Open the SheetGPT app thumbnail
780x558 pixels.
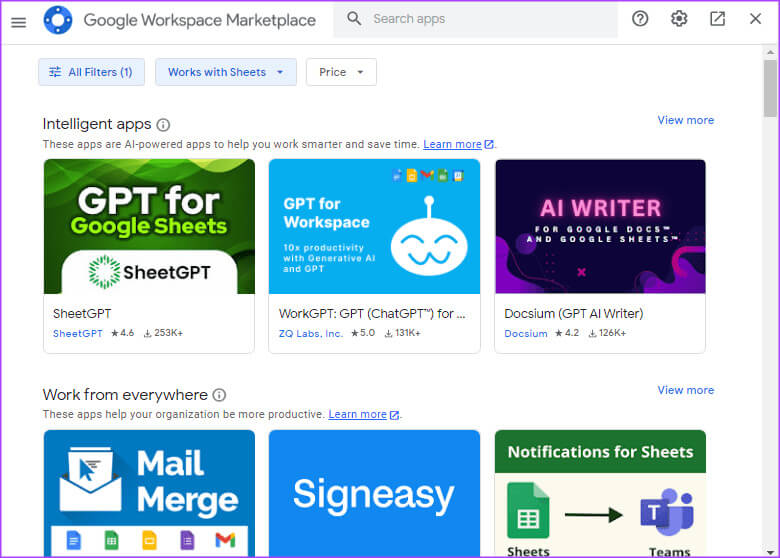click(x=149, y=227)
